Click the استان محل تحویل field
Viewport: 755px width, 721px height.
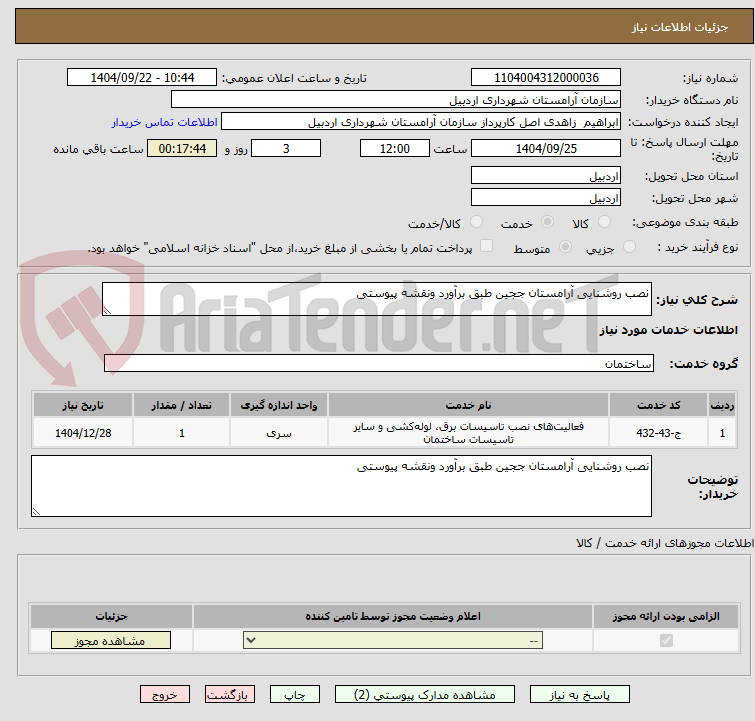pos(546,175)
